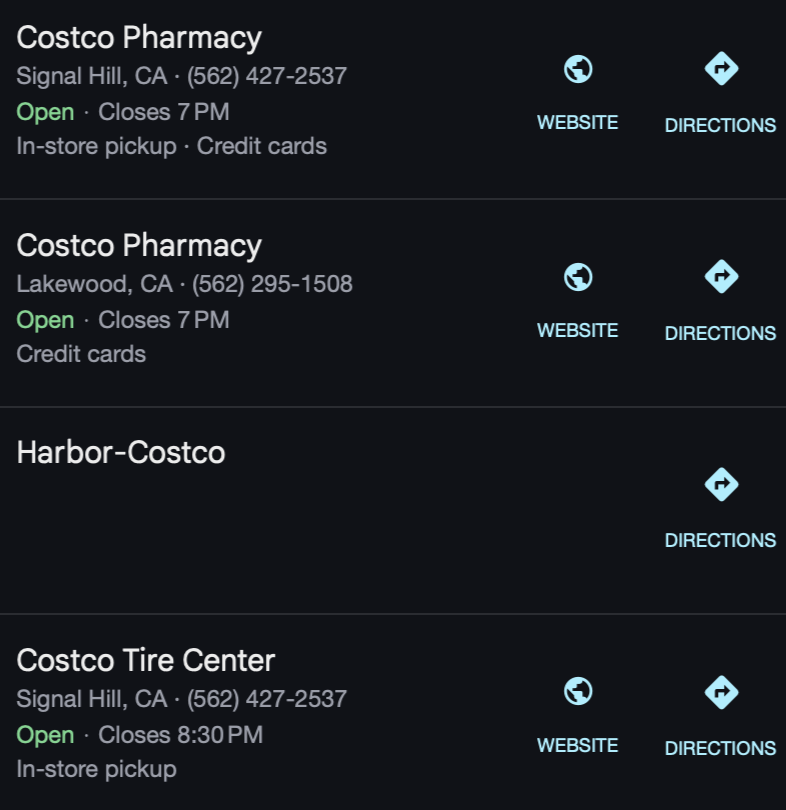Get directions to Signal Hill Costco Pharmacy
786x810 pixels.
click(720, 69)
